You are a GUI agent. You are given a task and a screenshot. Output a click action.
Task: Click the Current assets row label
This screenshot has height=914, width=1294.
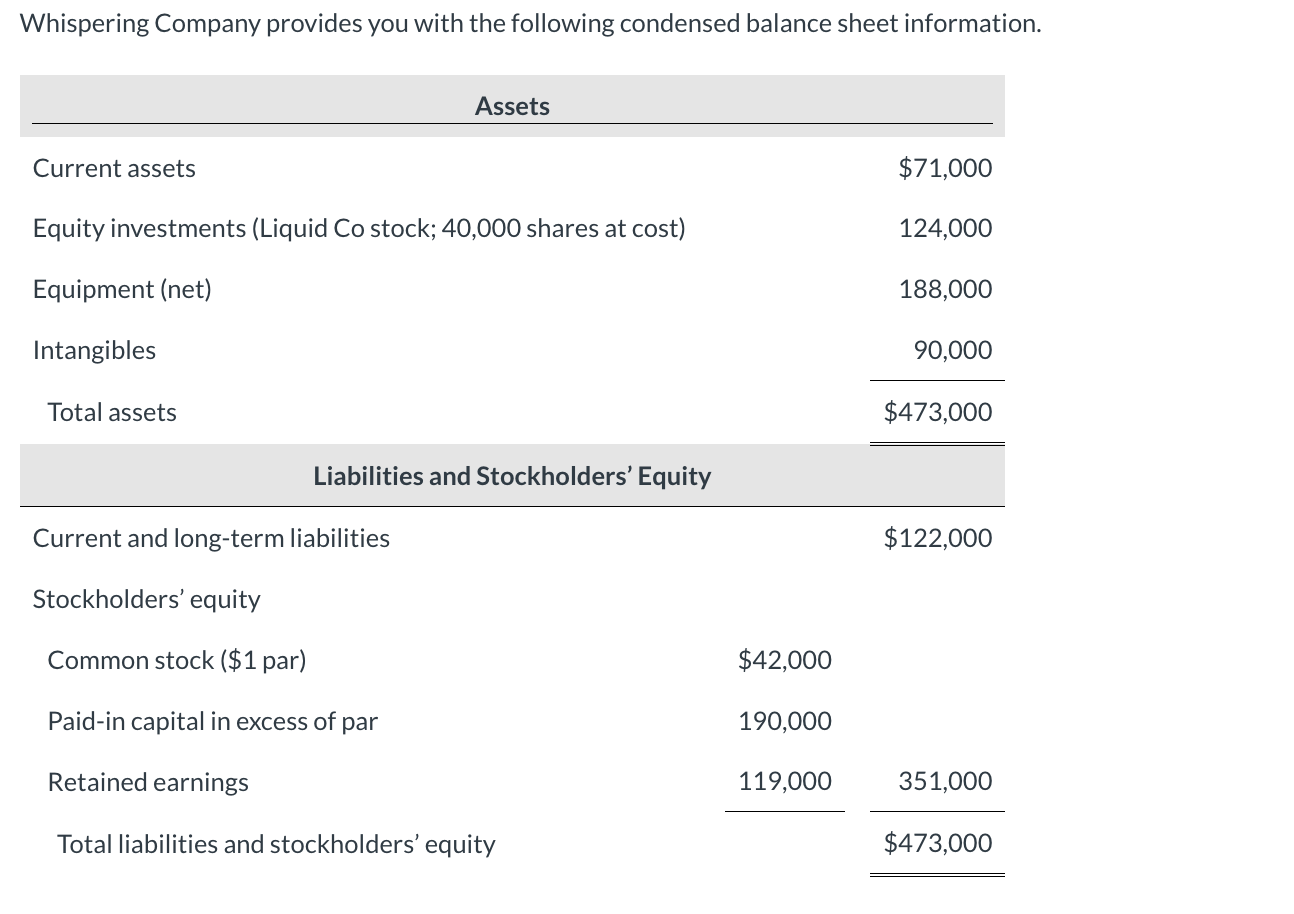pyautogui.click(x=114, y=168)
